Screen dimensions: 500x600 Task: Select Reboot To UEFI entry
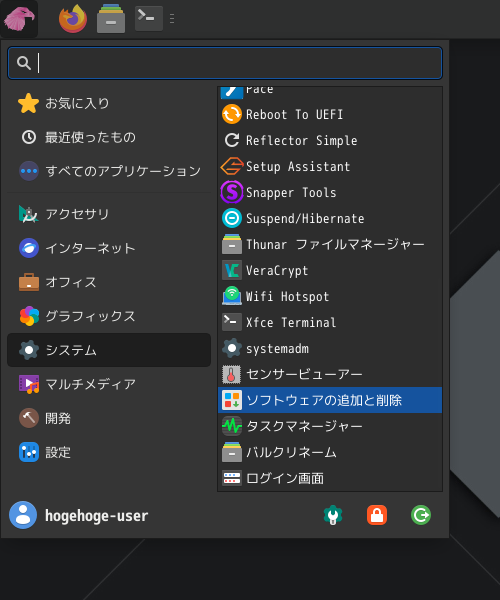(330, 114)
